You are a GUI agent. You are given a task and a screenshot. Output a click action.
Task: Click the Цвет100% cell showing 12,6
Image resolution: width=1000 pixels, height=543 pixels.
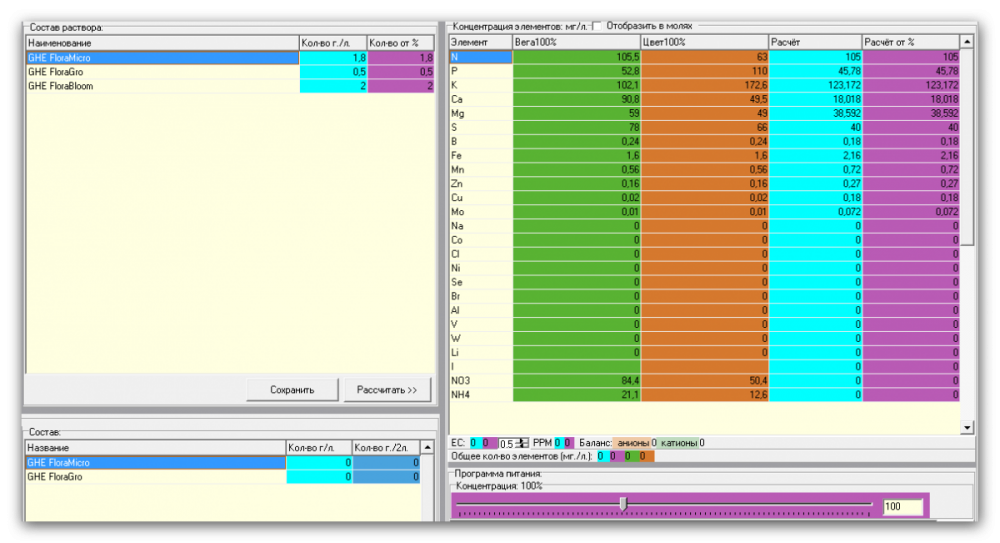point(705,394)
